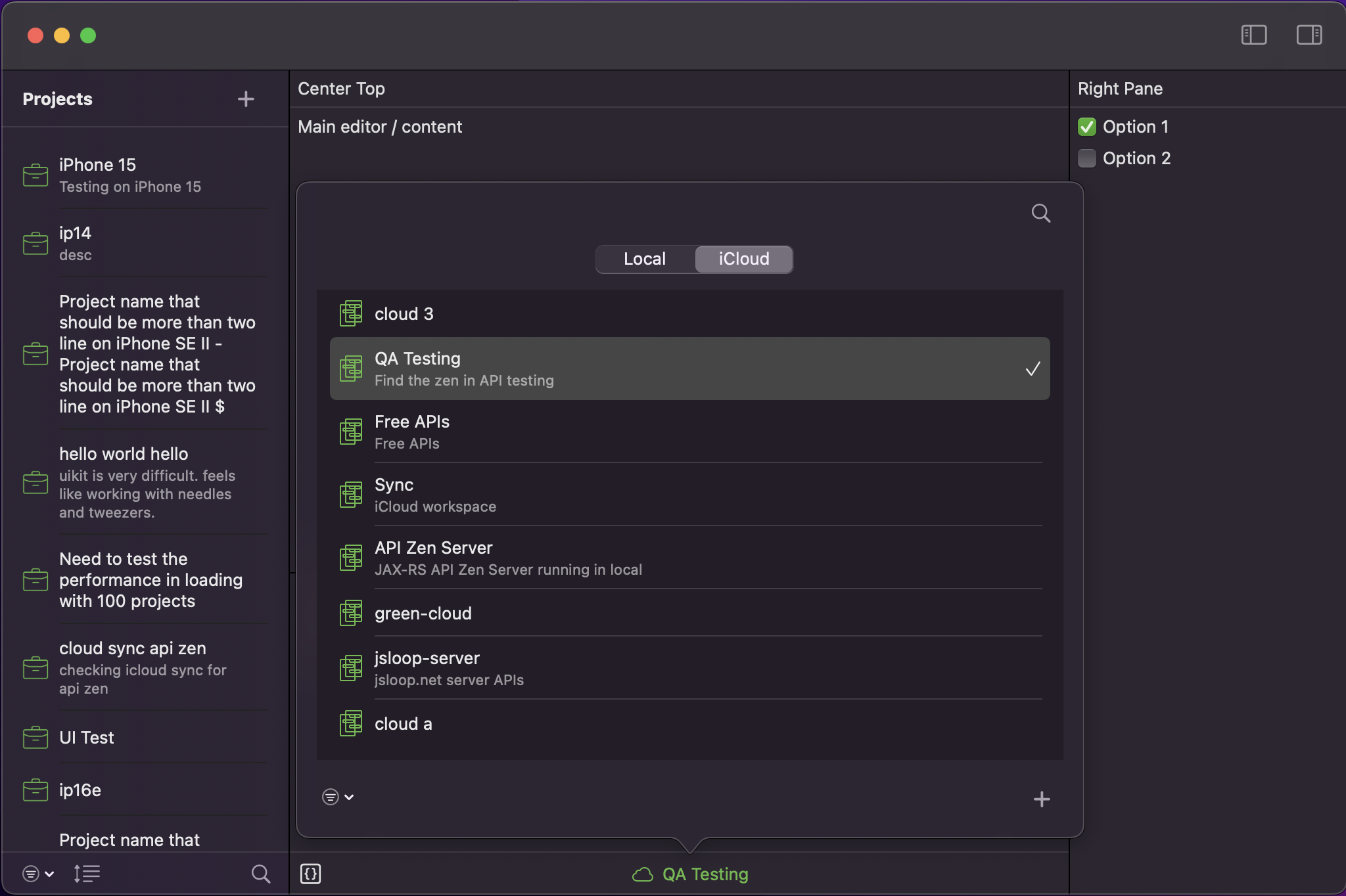Click the search icon at sidebar bottom

261,874
